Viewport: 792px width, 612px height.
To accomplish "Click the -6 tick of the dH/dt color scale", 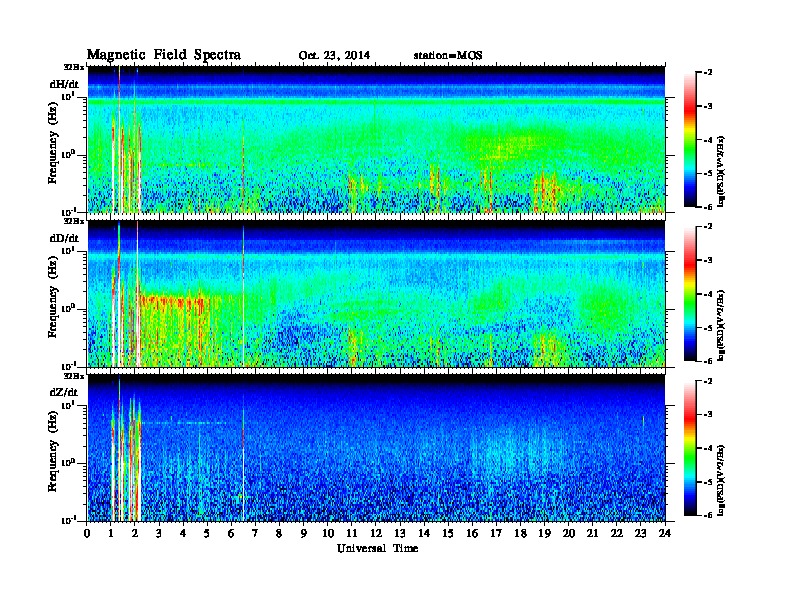I will click(708, 207).
